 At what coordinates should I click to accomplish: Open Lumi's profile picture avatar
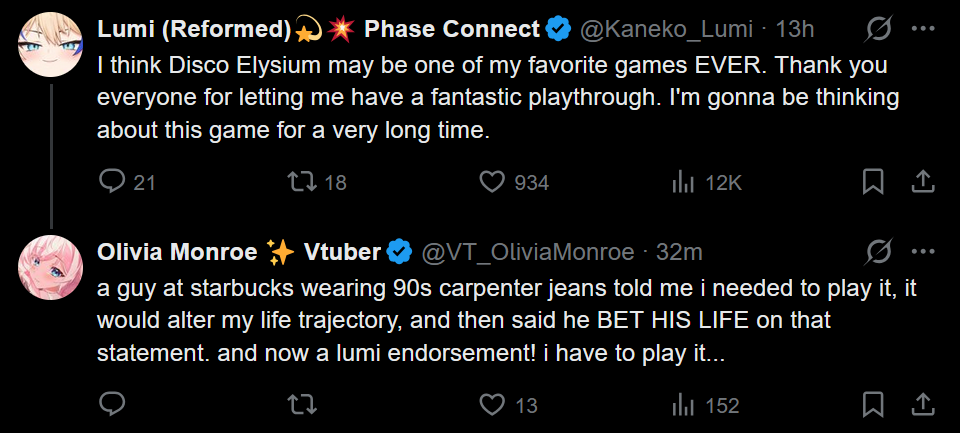click(51, 45)
